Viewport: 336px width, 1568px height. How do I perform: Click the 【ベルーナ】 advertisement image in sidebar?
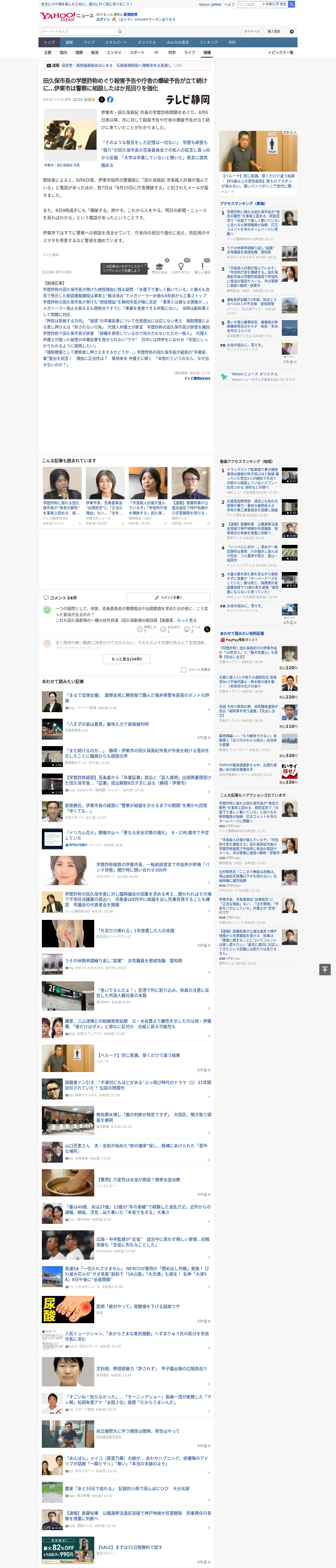pos(258,151)
